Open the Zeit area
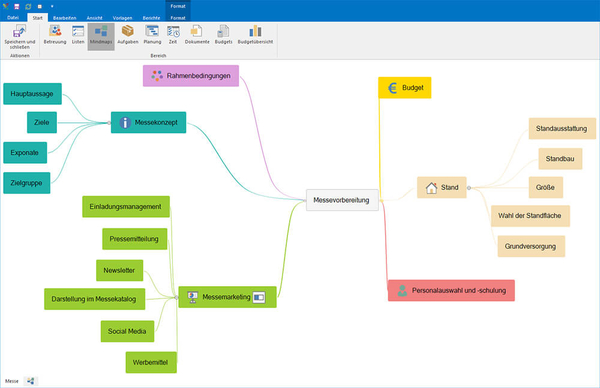Screen dimensions: 600x388 click(x=173, y=35)
